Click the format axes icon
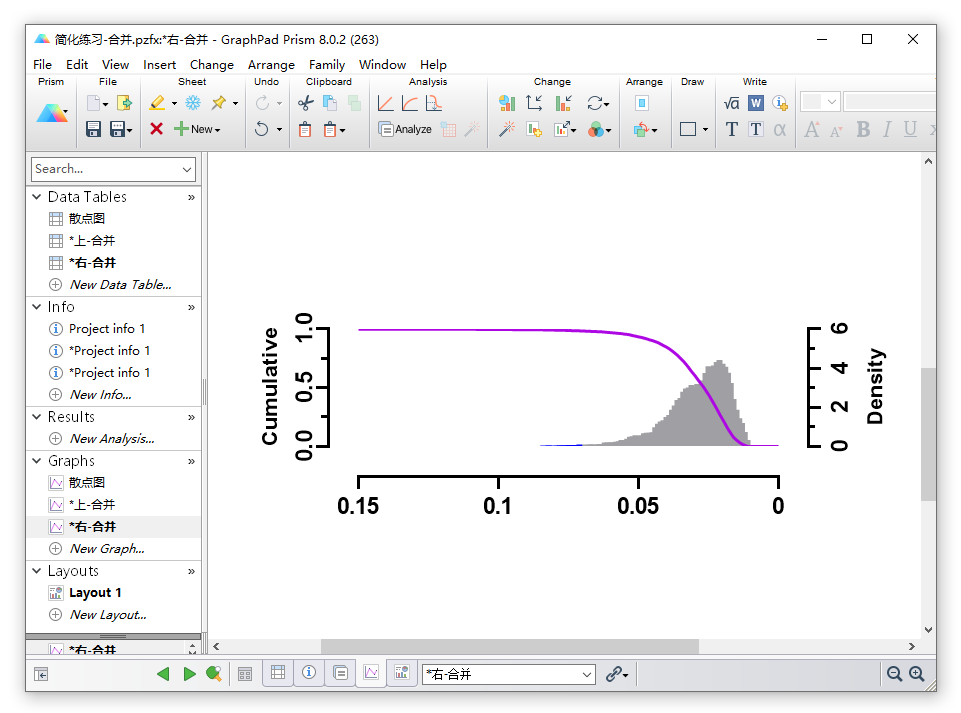 (534, 103)
